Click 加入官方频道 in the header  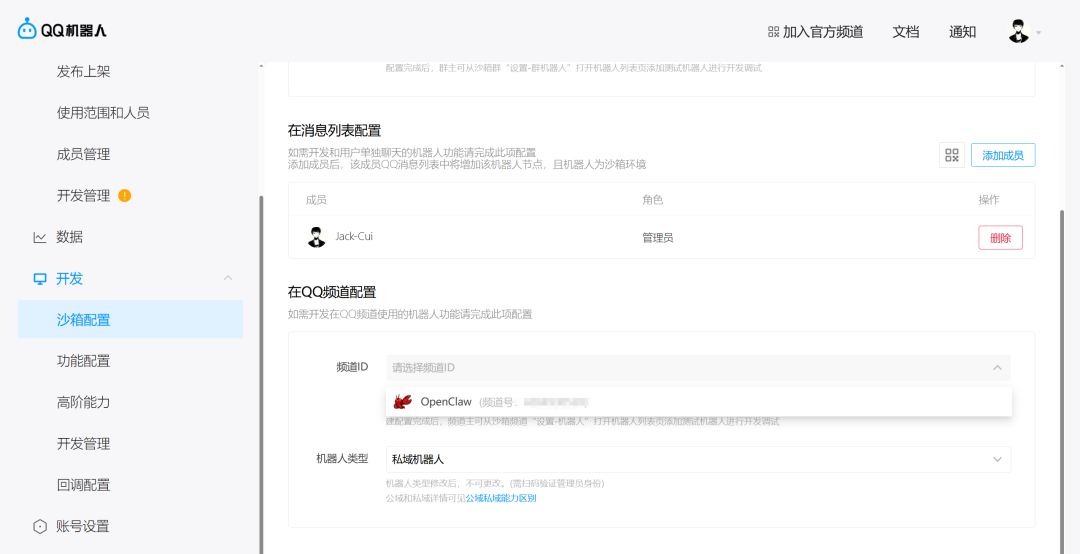click(x=815, y=32)
